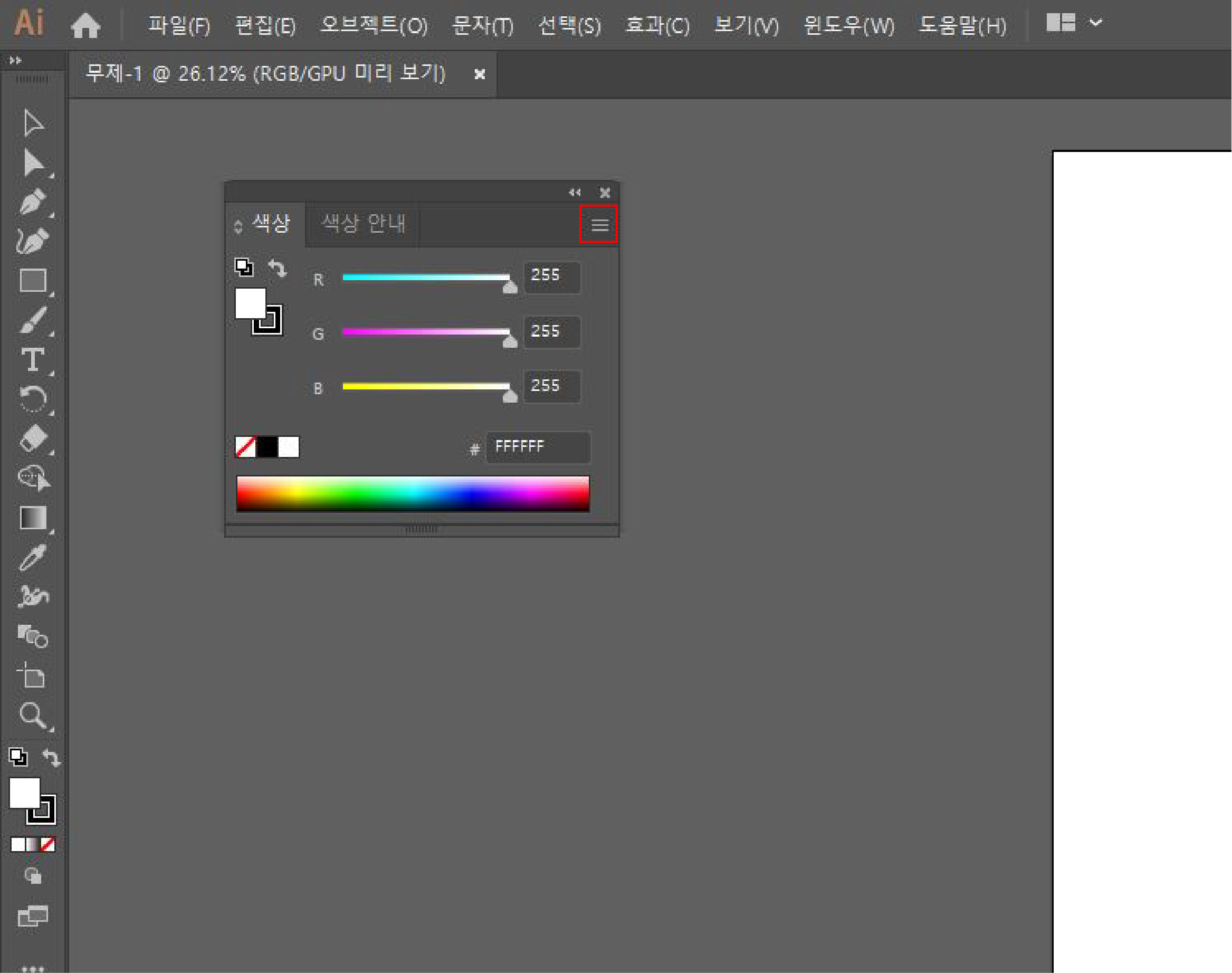Switch to the 색상 안내 tab
Image resolution: width=1232 pixels, height=973 pixels.
(x=364, y=223)
